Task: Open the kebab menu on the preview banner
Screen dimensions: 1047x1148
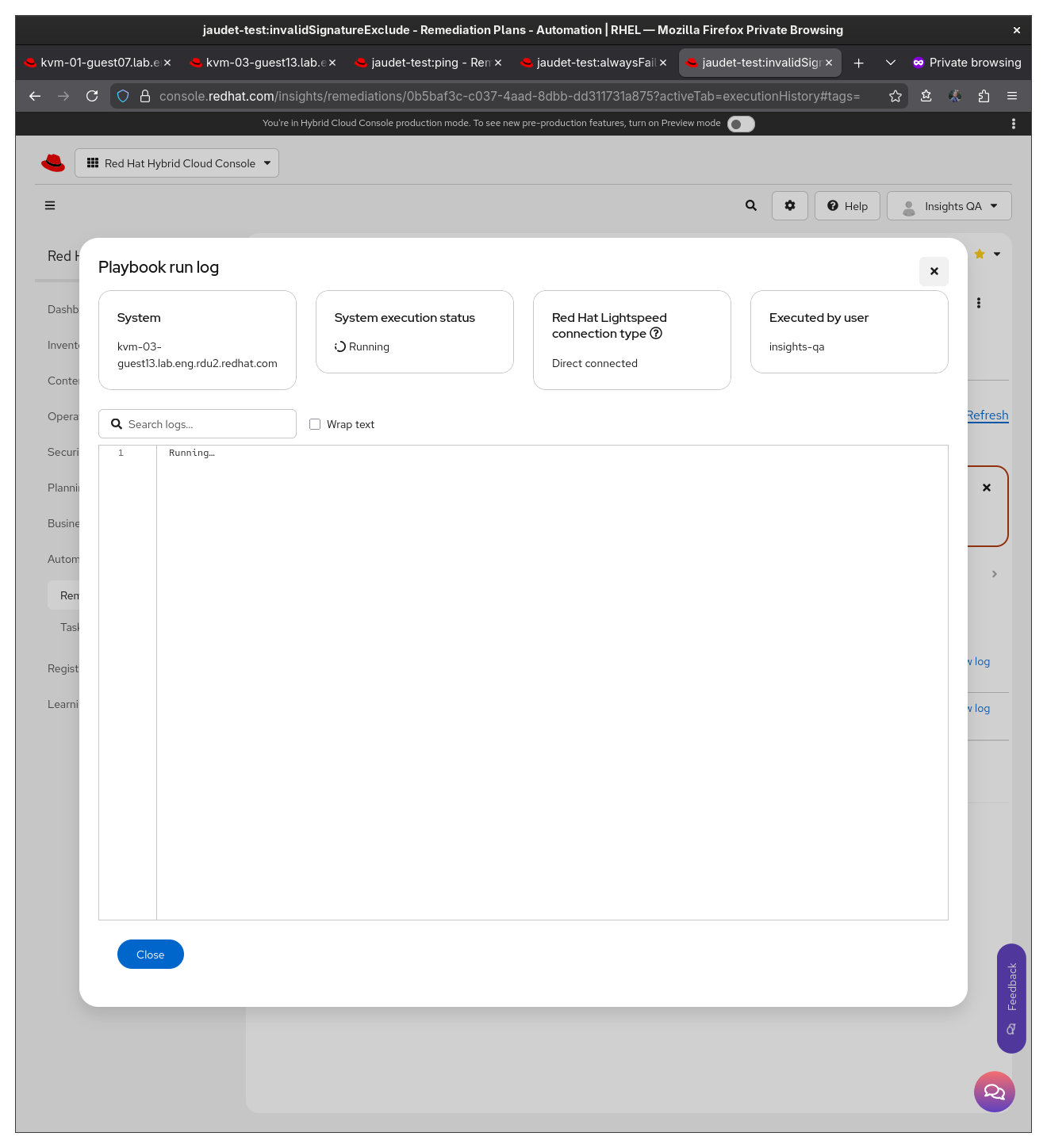Action: 1014,124
